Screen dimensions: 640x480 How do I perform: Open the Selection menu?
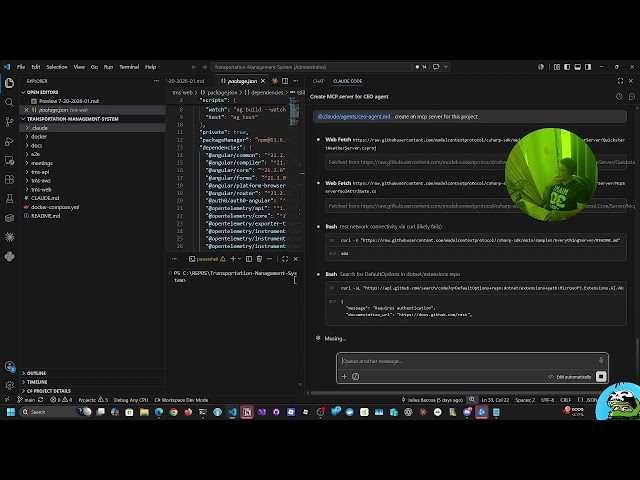tap(57, 67)
